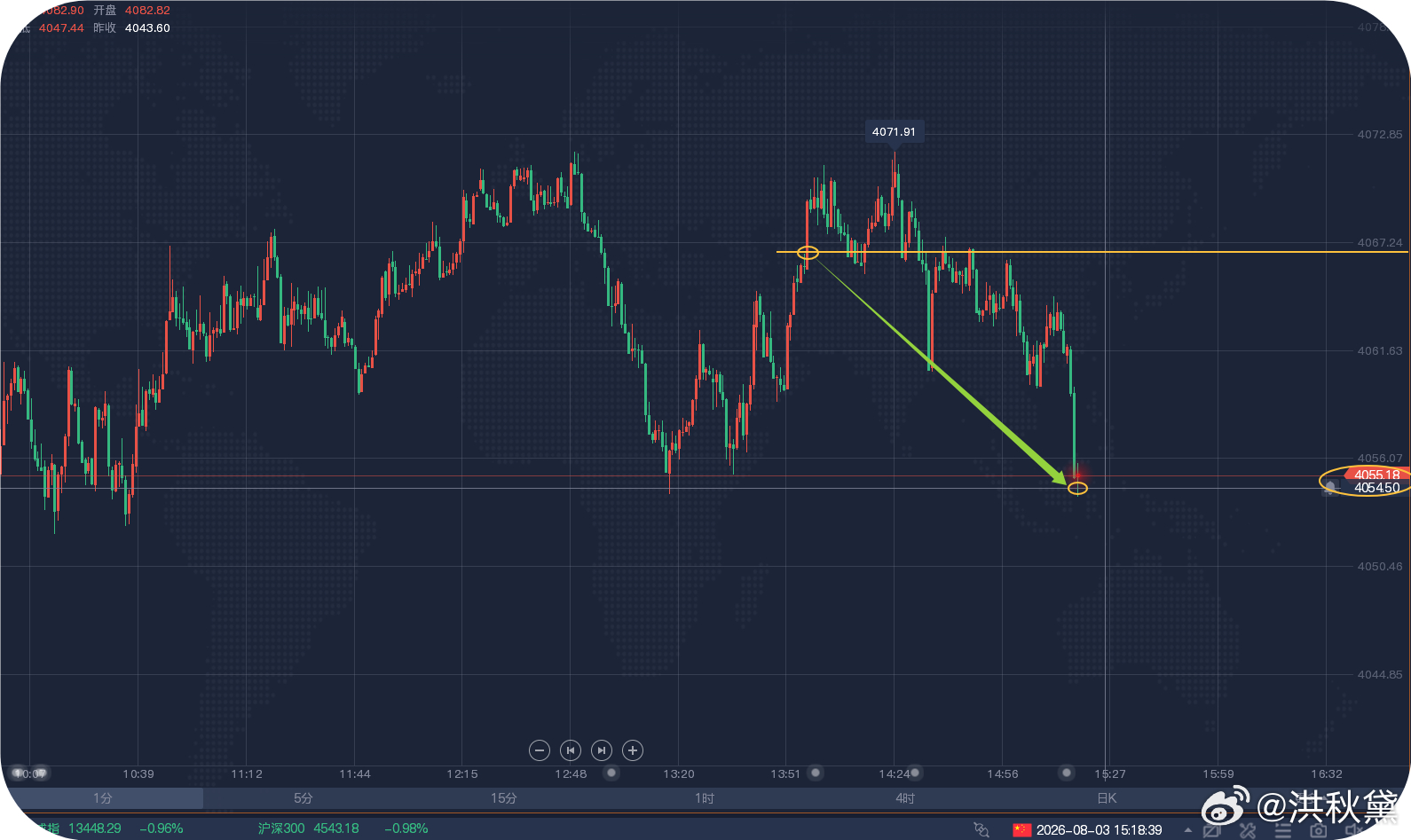This screenshot has width=1411, height=840.
Task: Choose the 4时 timeframe tab
Action: [x=905, y=798]
